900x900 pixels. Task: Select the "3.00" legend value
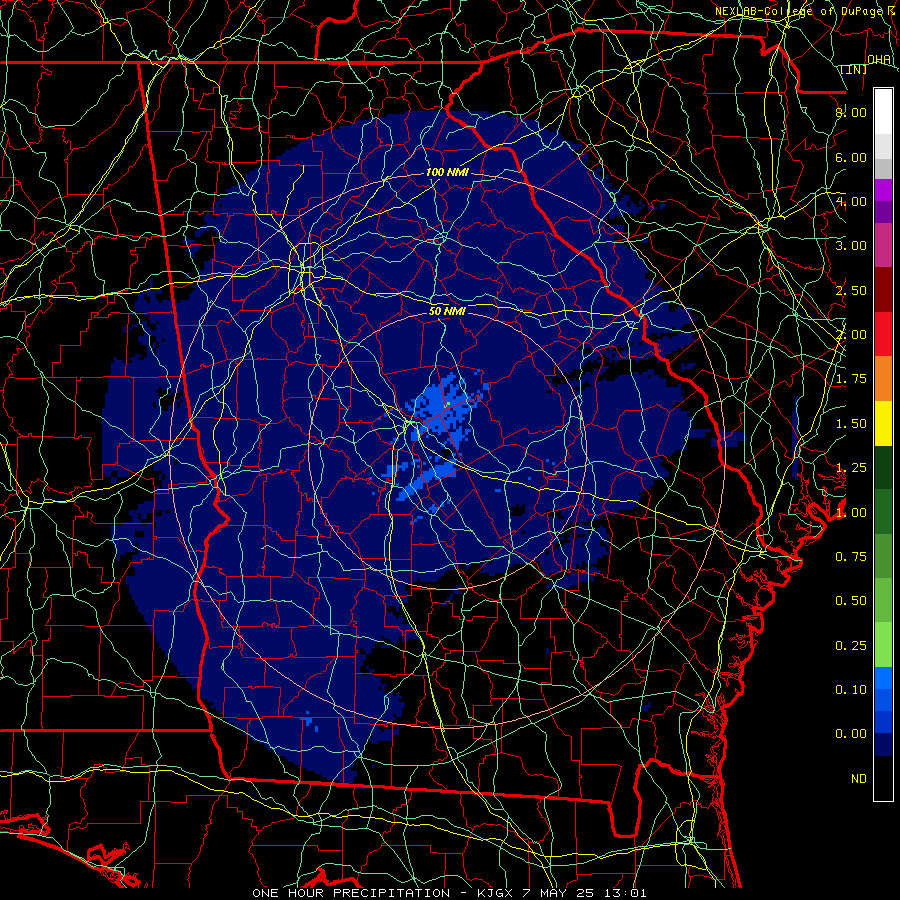(x=851, y=246)
